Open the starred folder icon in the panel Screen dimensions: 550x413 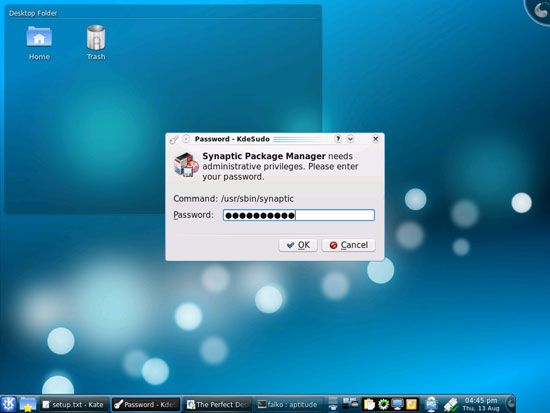pos(28,404)
